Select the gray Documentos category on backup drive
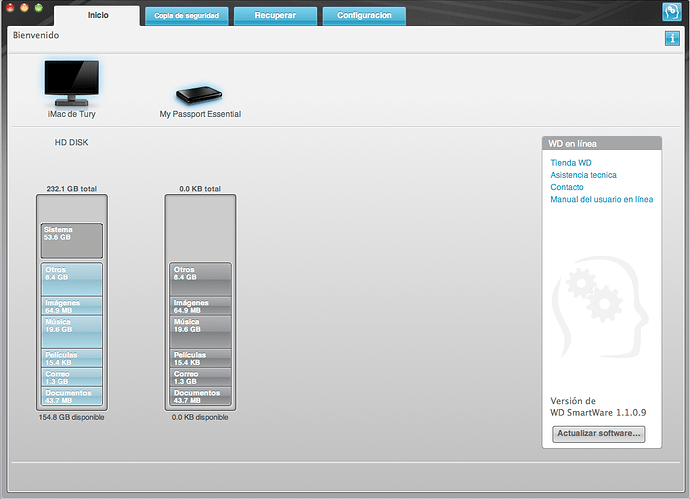Viewport: 690px width, 499px height. 200,396
